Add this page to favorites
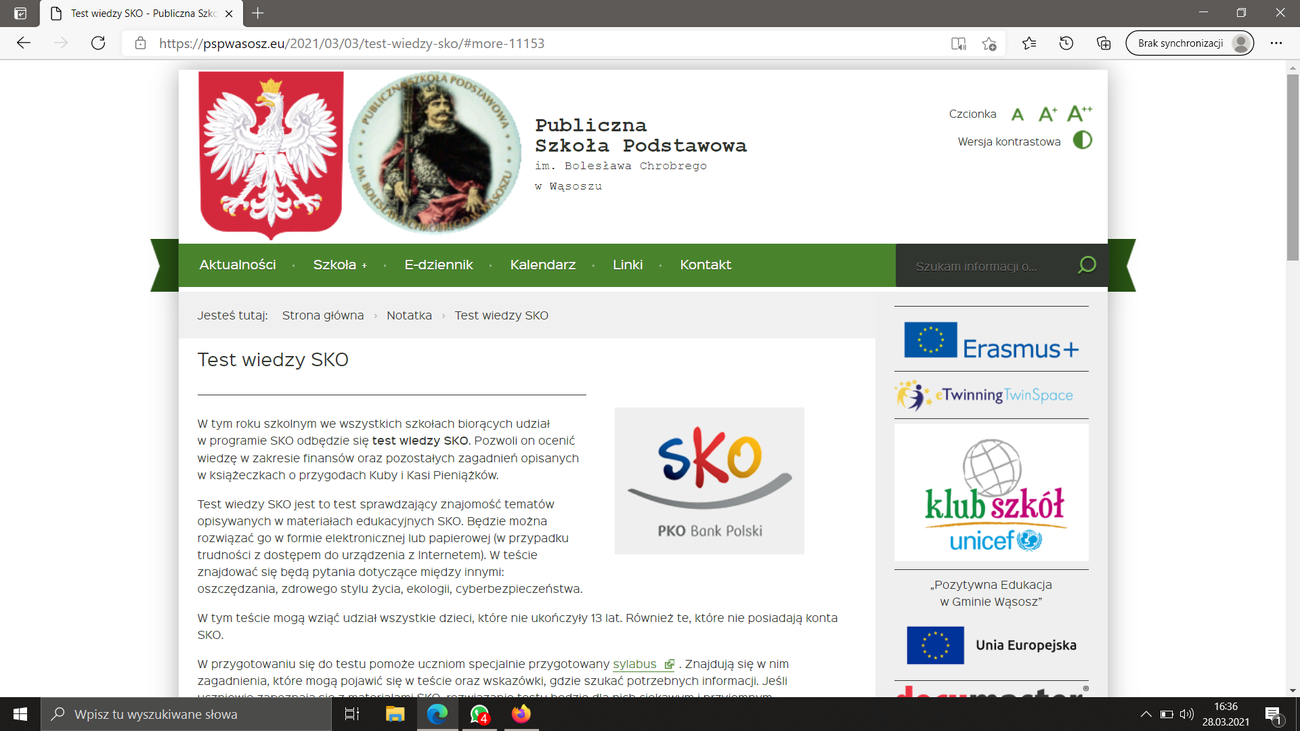Screen dimensions: 1300x731 pos(989,43)
